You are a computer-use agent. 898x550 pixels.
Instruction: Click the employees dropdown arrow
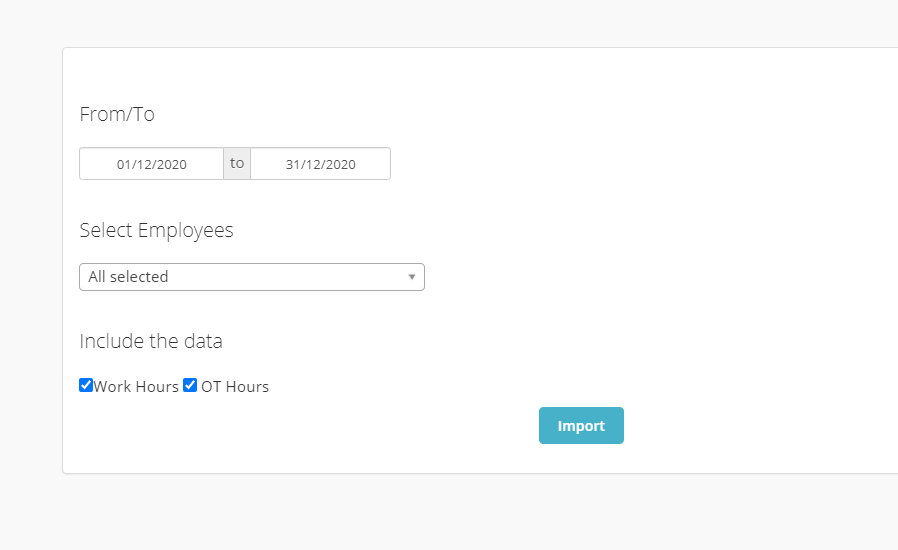coord(411,277)
